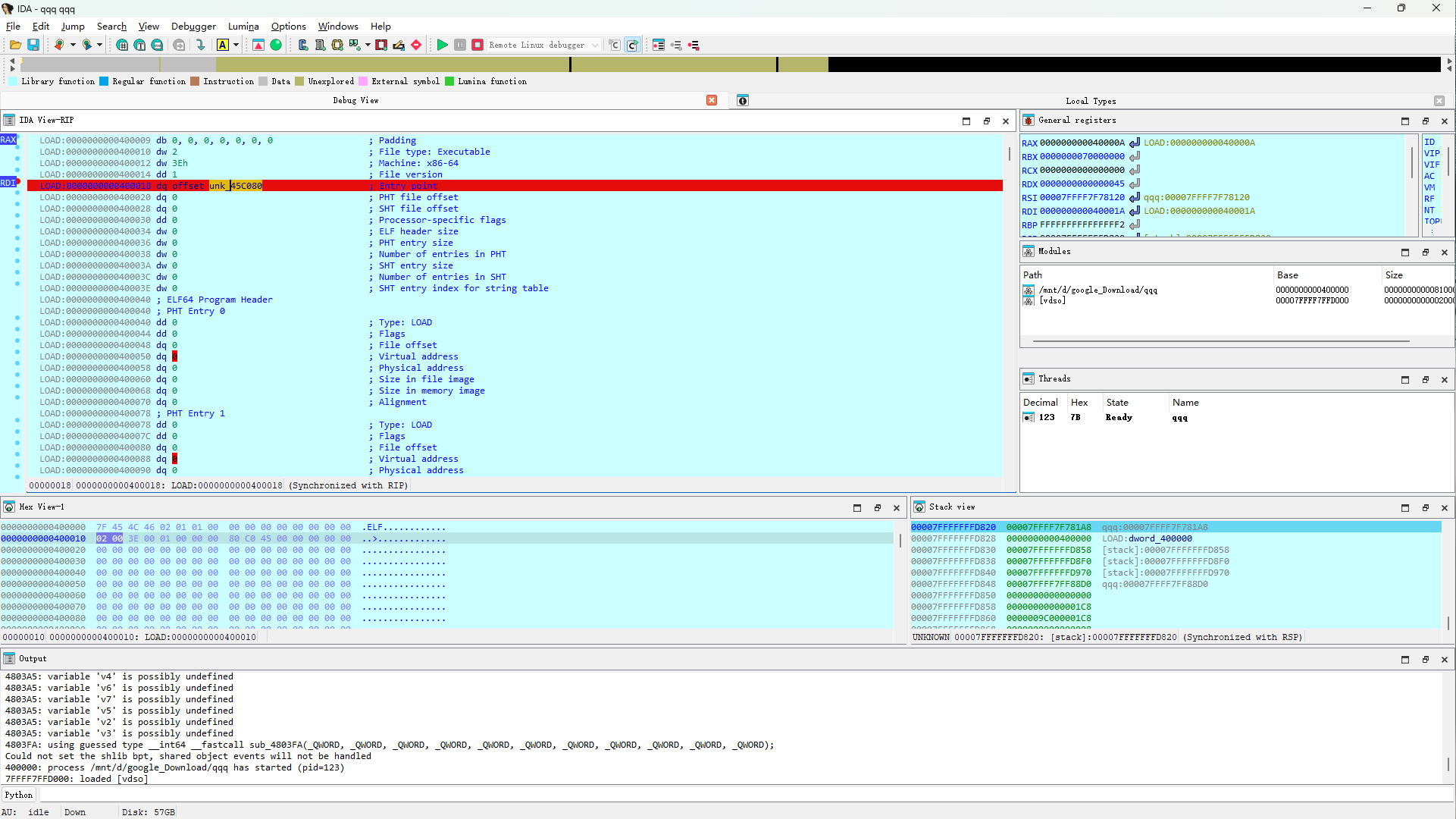Click the Open file folder icon
Viewport: 1456px width, 819px height.
15,45
